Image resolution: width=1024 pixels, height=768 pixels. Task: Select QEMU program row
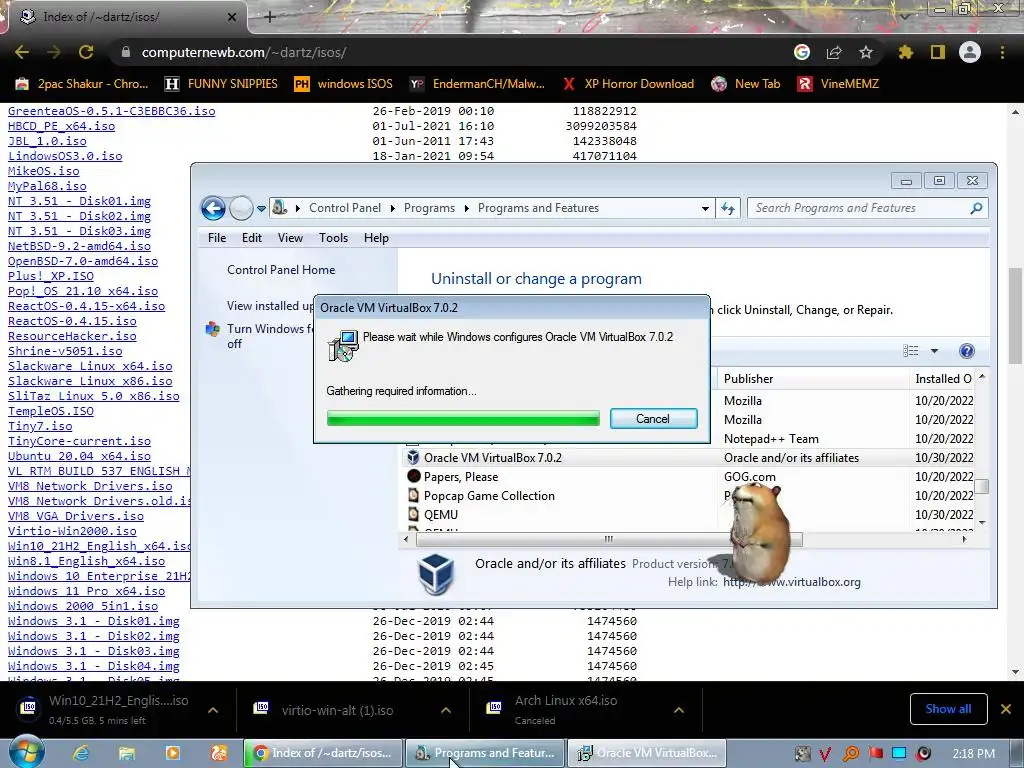point(689,515)
